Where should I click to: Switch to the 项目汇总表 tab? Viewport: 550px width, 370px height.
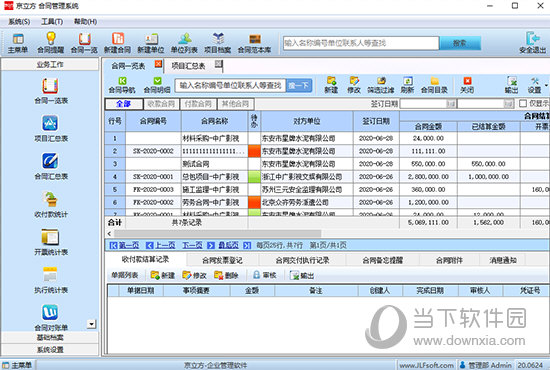click(x=189, y=66)
